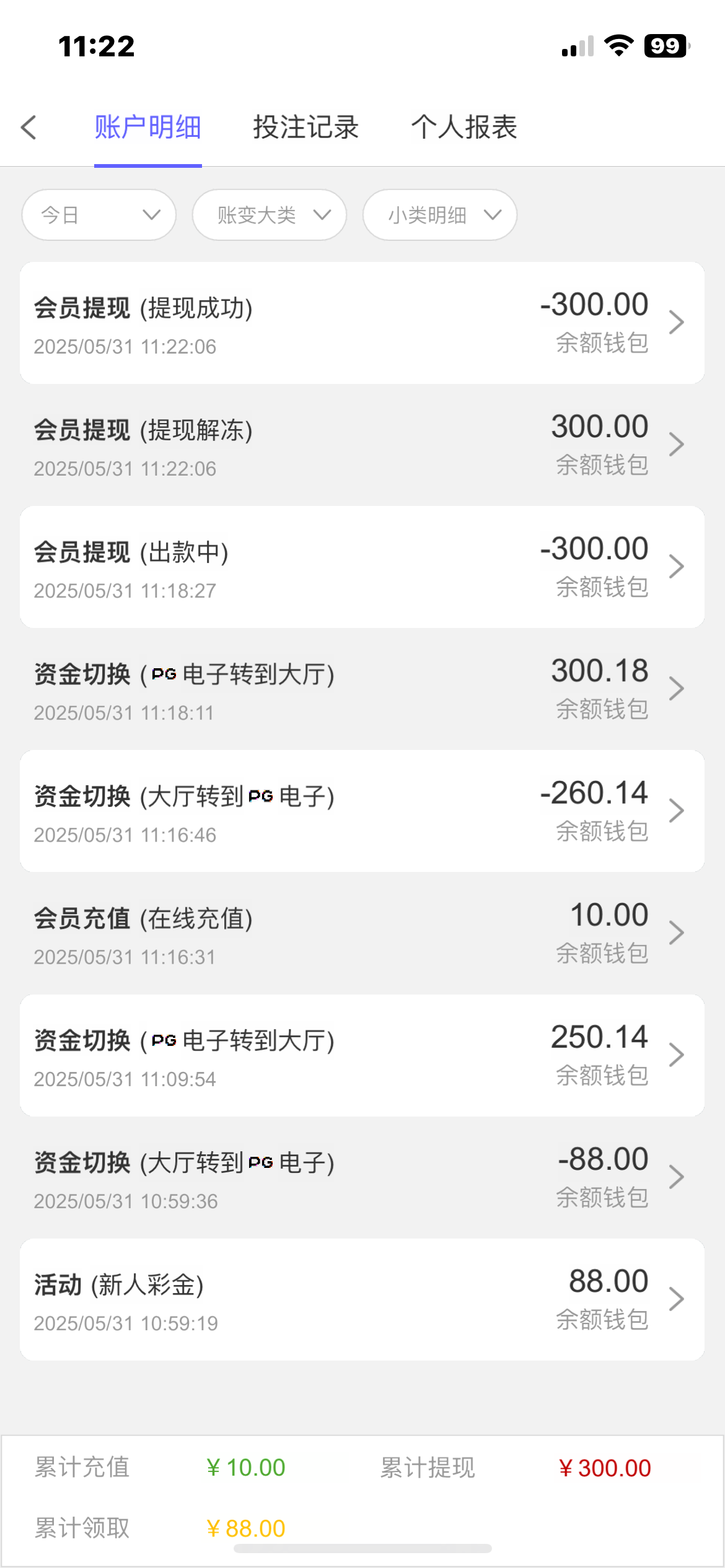Tap chevron beside the 300.18 transfer
The height and width of the screenshot is (1568, 725).
(676, 689)
